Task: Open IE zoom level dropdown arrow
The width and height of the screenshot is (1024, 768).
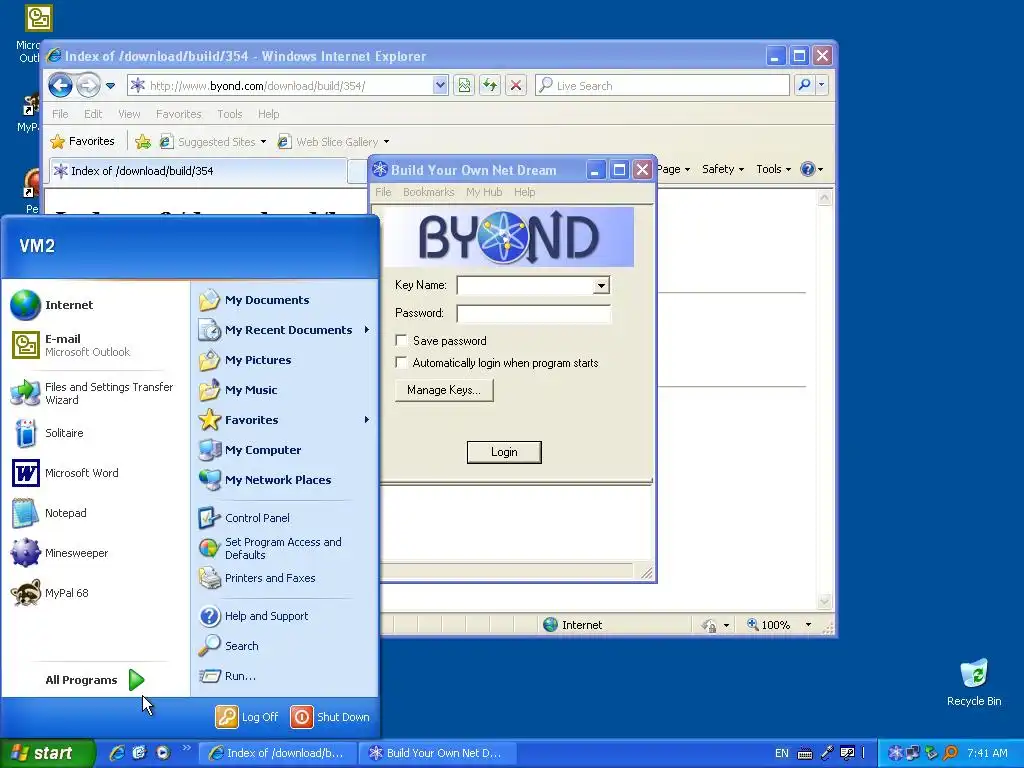Action: point(808,625)
